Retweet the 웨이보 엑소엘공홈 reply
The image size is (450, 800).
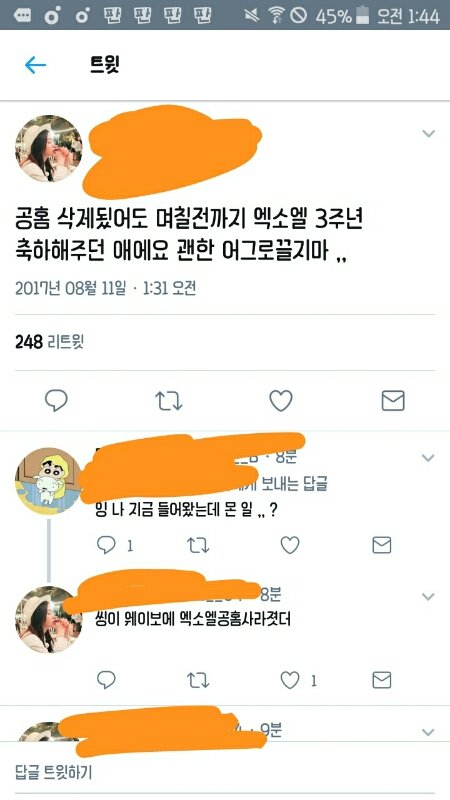(198, 680)
